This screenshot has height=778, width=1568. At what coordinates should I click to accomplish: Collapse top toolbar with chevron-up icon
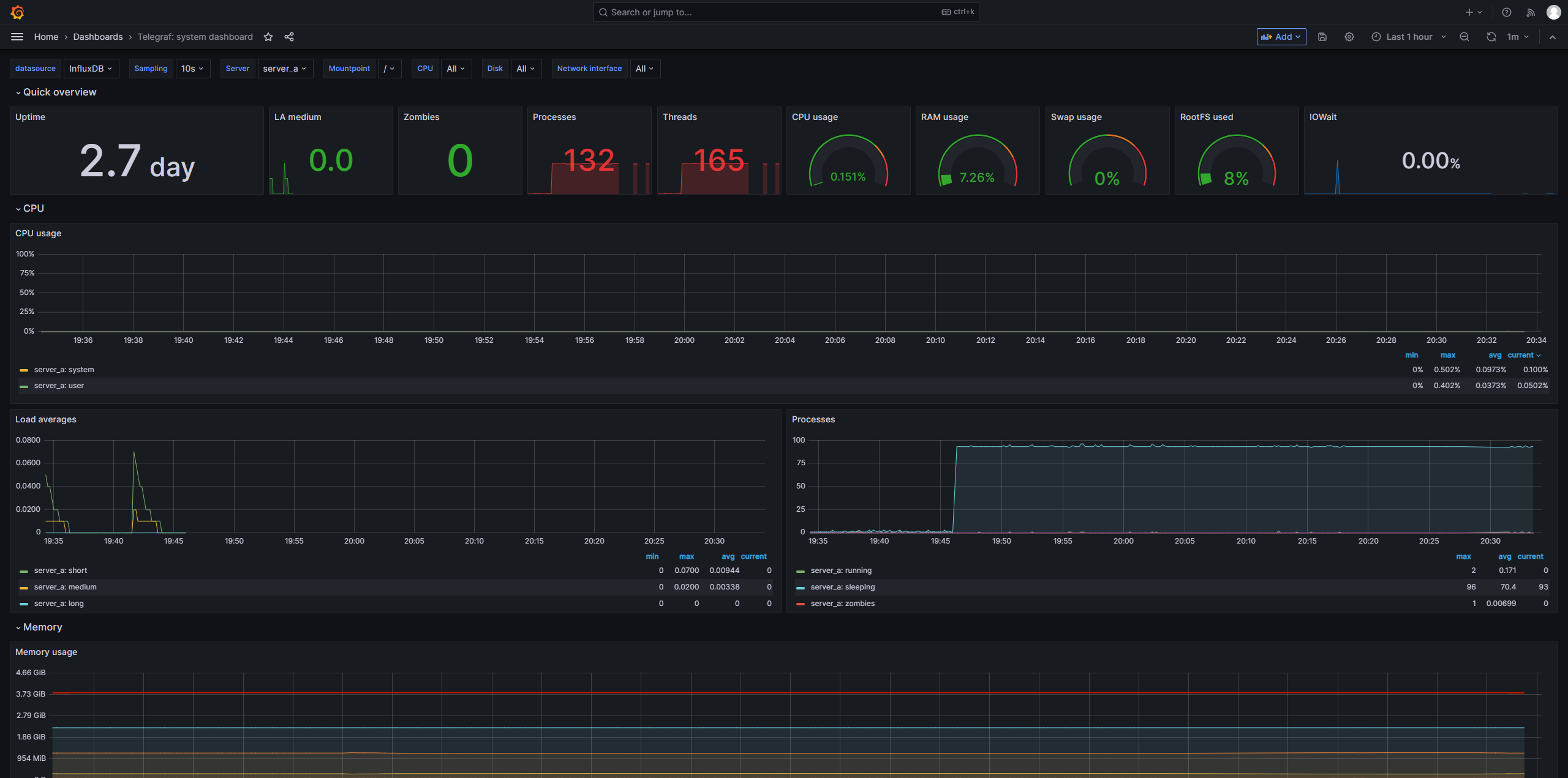(x=1553, y=37)
